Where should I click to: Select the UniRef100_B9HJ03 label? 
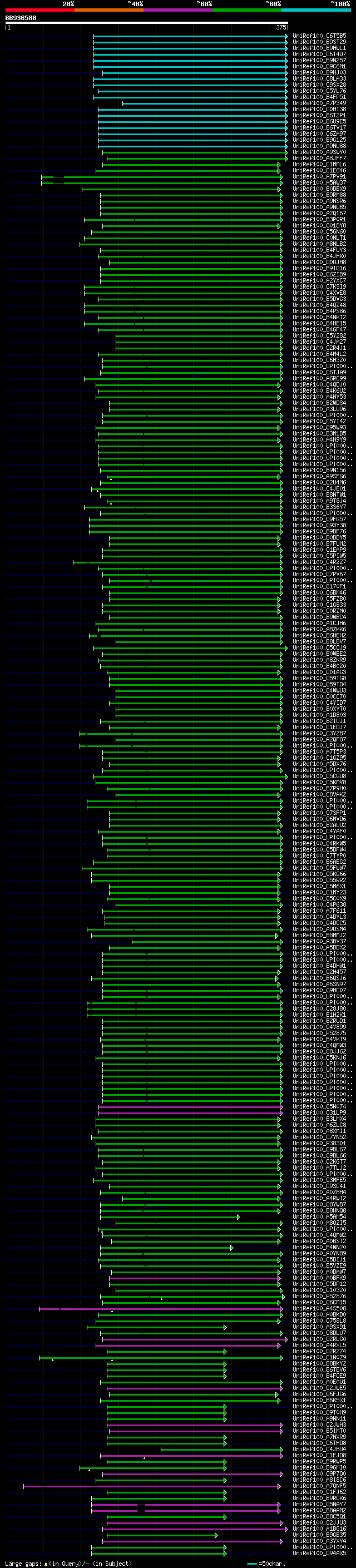(319, 72)
